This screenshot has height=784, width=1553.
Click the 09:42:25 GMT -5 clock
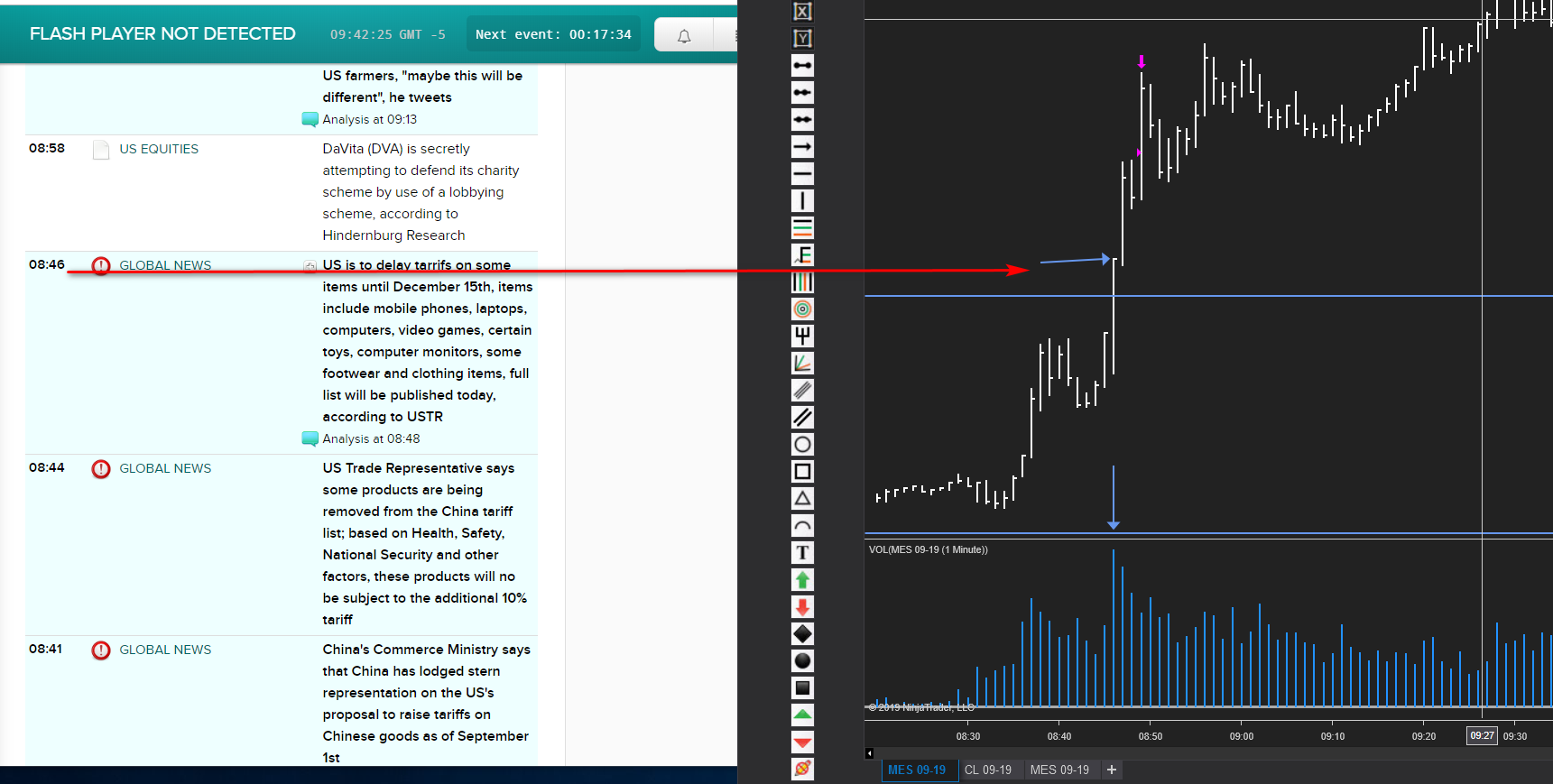tap(388, 34)
